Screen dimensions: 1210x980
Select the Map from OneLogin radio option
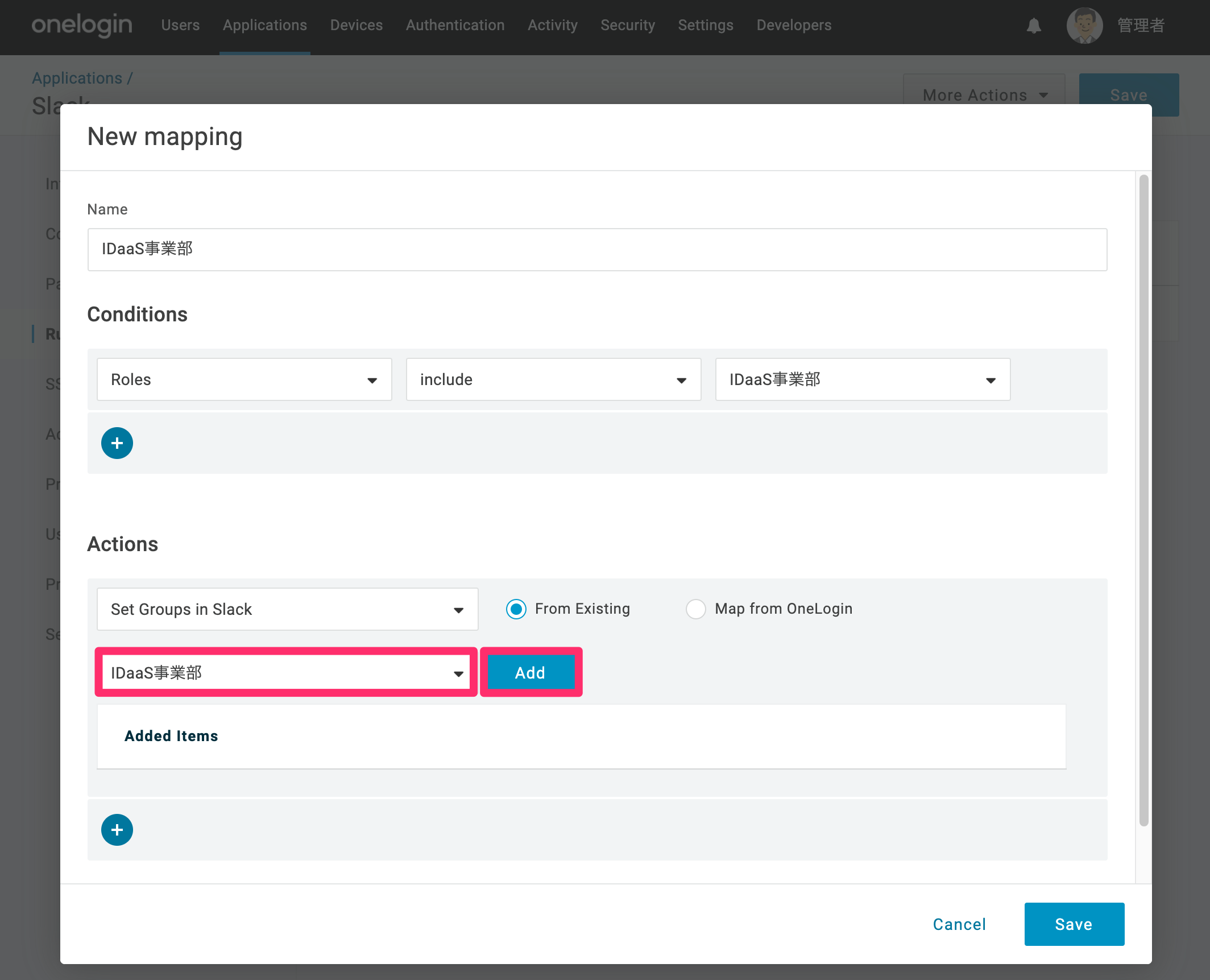(x=696, y=609)
